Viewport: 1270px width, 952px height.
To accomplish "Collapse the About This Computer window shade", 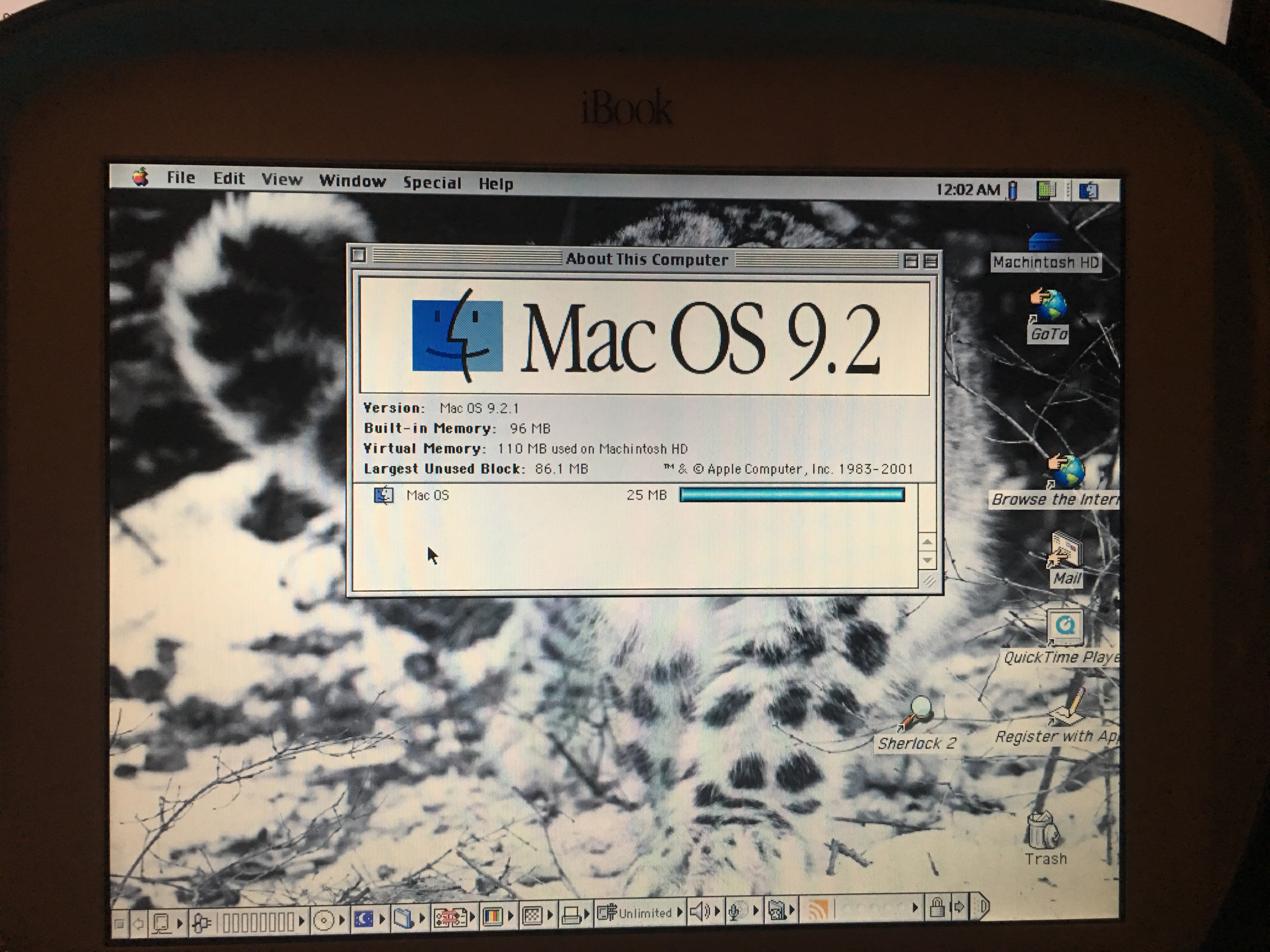I will pos(931,261).
